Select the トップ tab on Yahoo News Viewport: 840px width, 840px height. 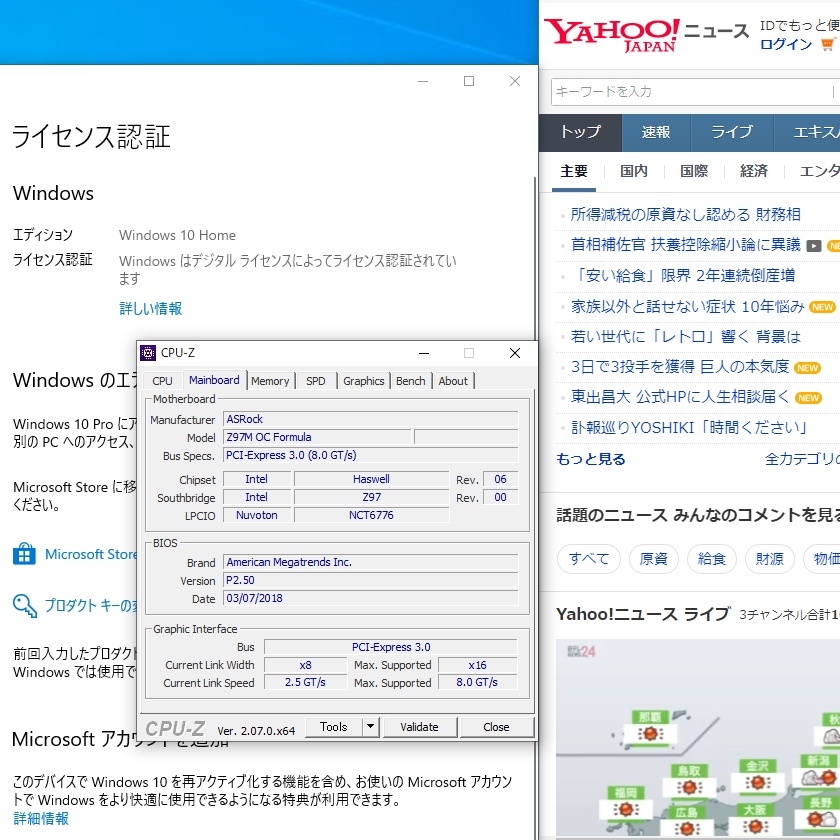point(581,132)
